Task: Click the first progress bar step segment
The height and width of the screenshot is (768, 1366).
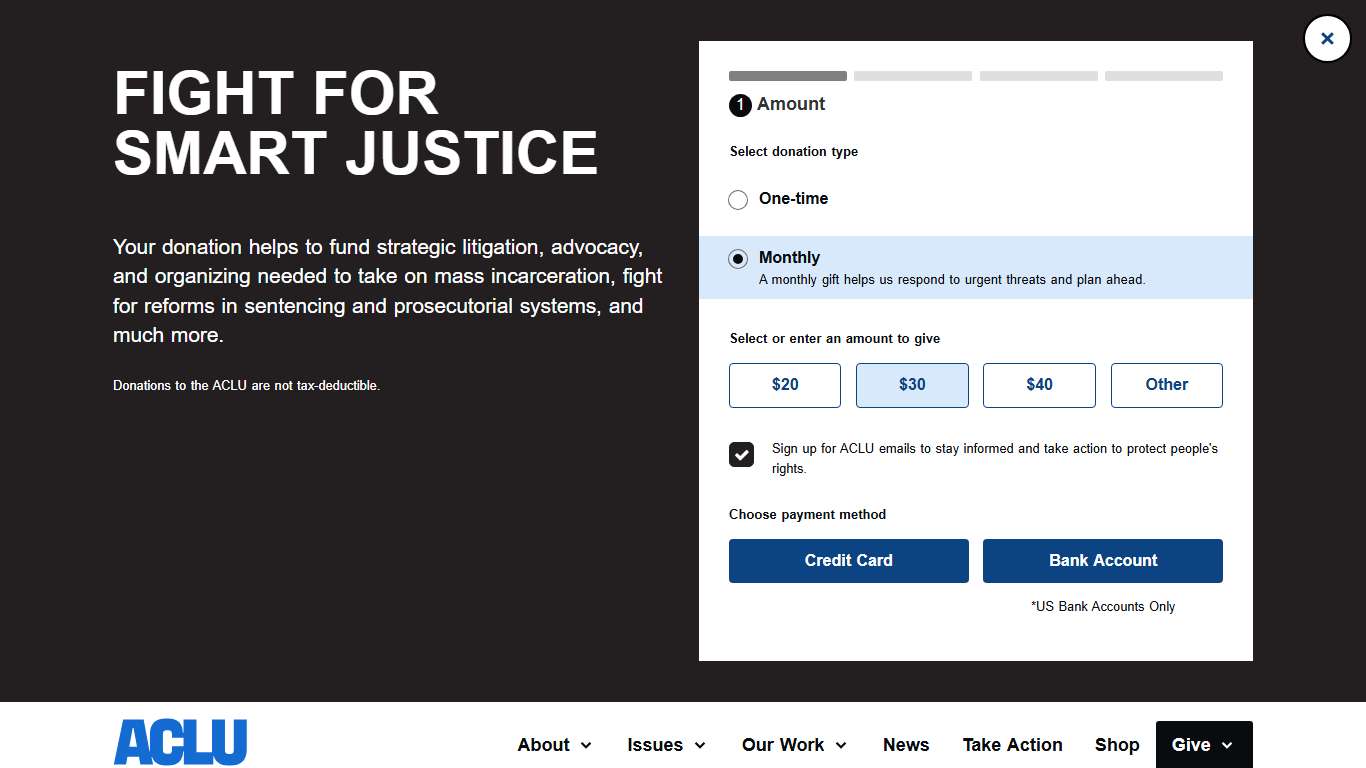Action: [x=787, y=76]
